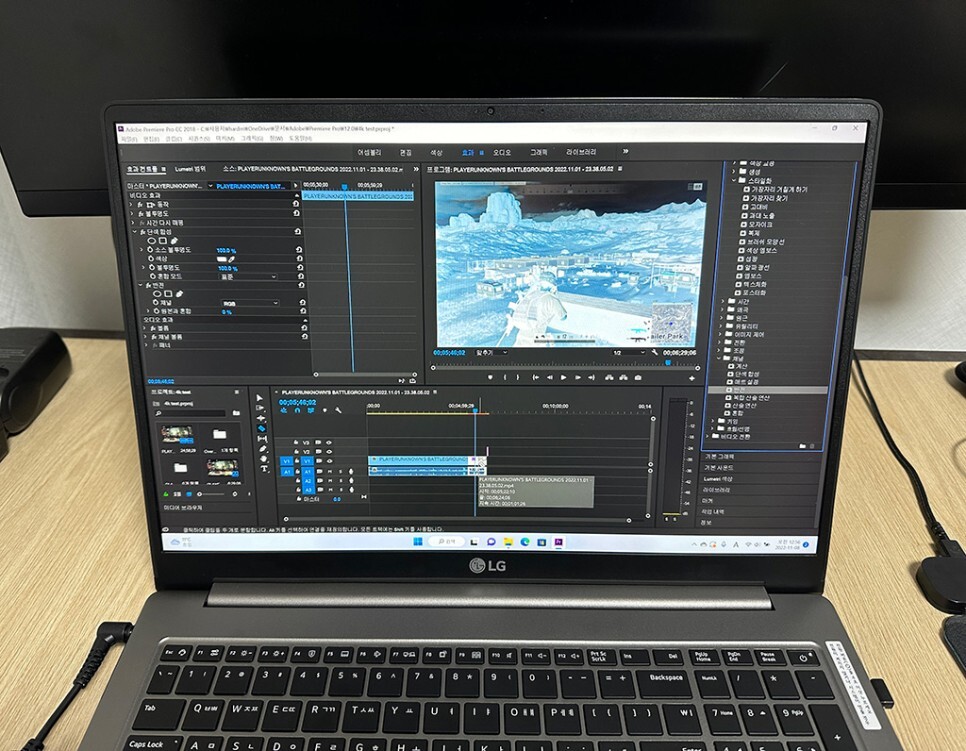
Task: Click color eyedropper in 색상 row
Action: click(x=232, y=259)
